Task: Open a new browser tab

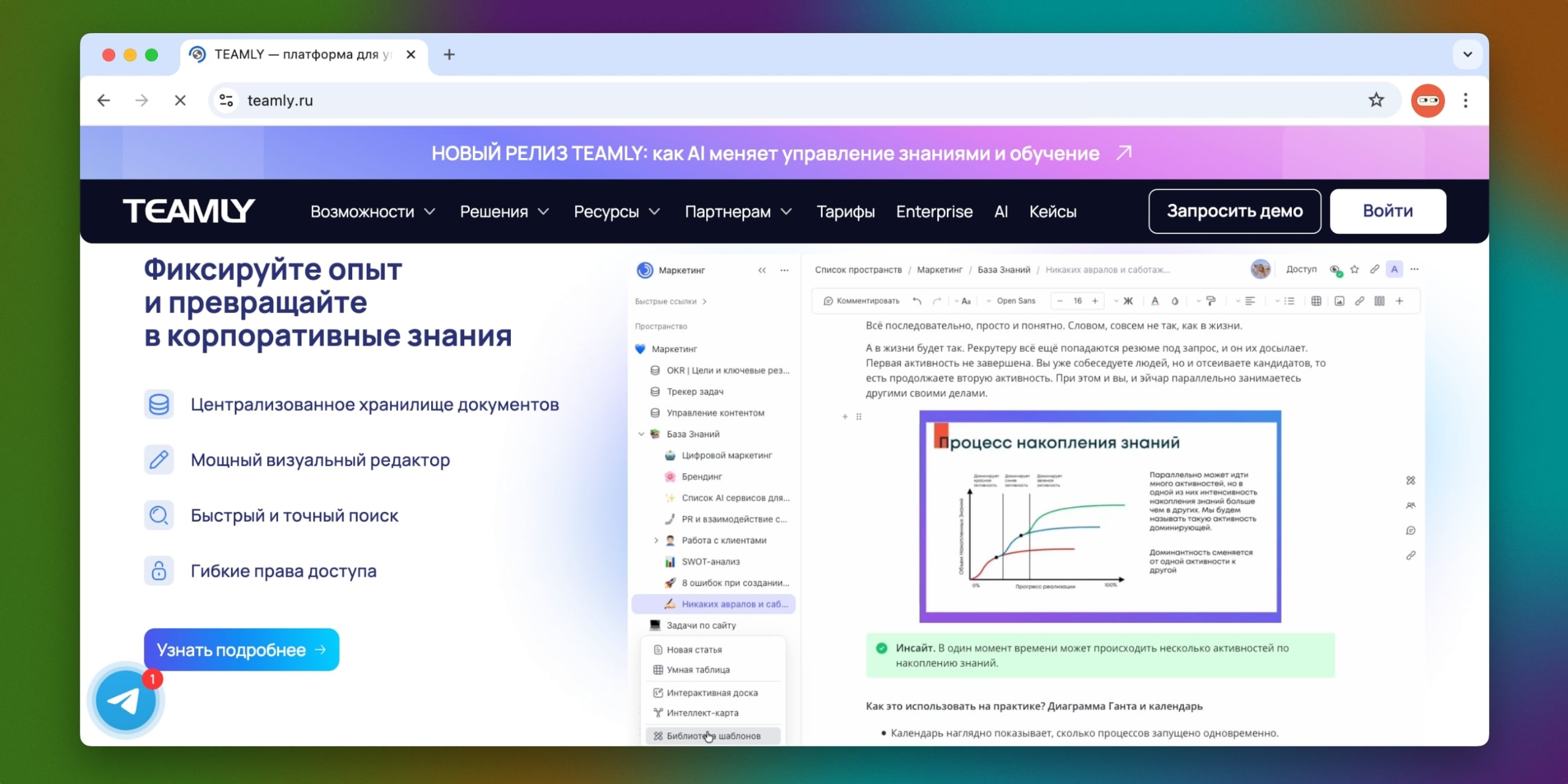Action: pos(449,55)
